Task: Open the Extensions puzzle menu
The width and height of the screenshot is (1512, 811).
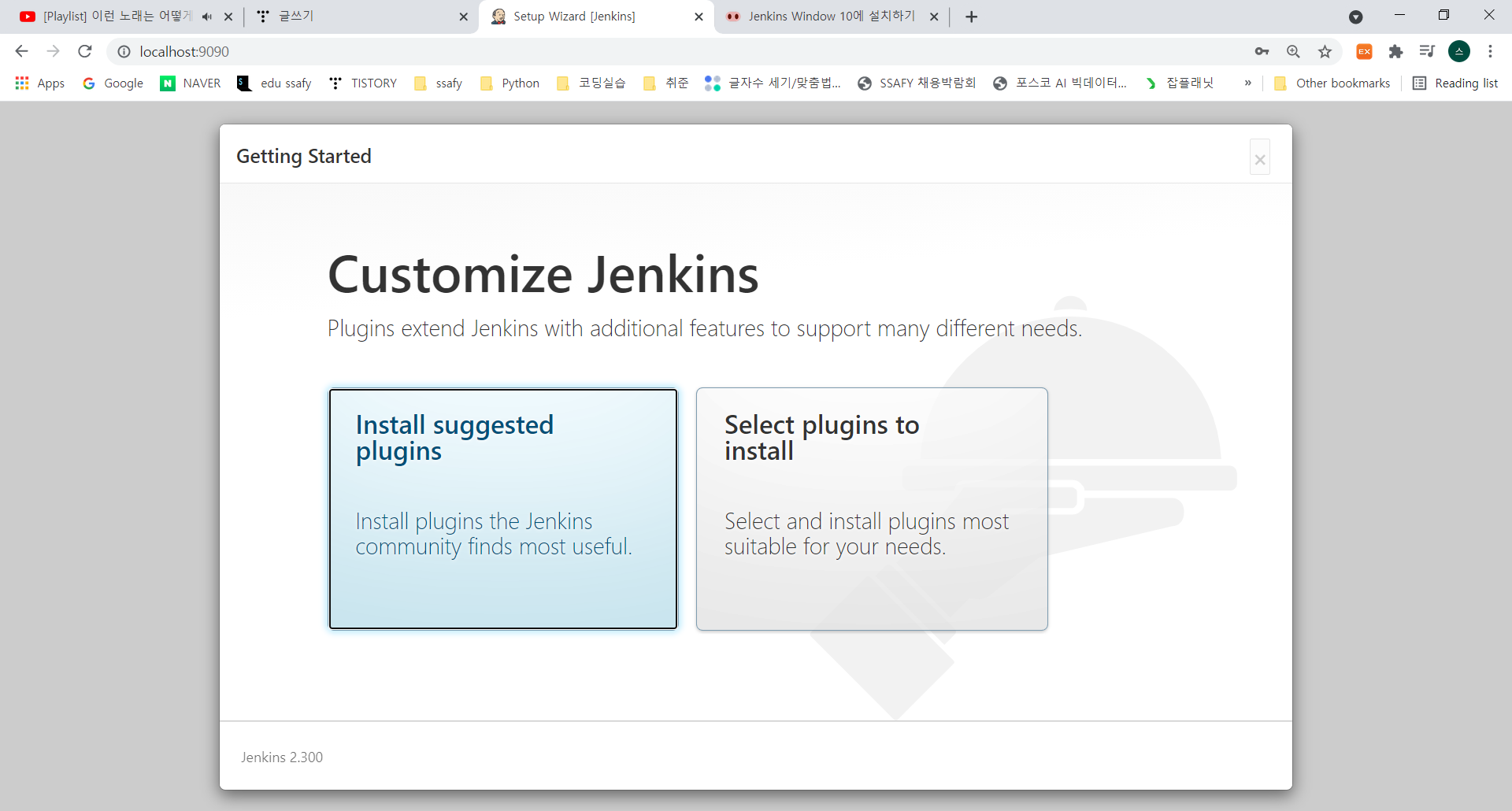Action: (x=1395, y=51)
